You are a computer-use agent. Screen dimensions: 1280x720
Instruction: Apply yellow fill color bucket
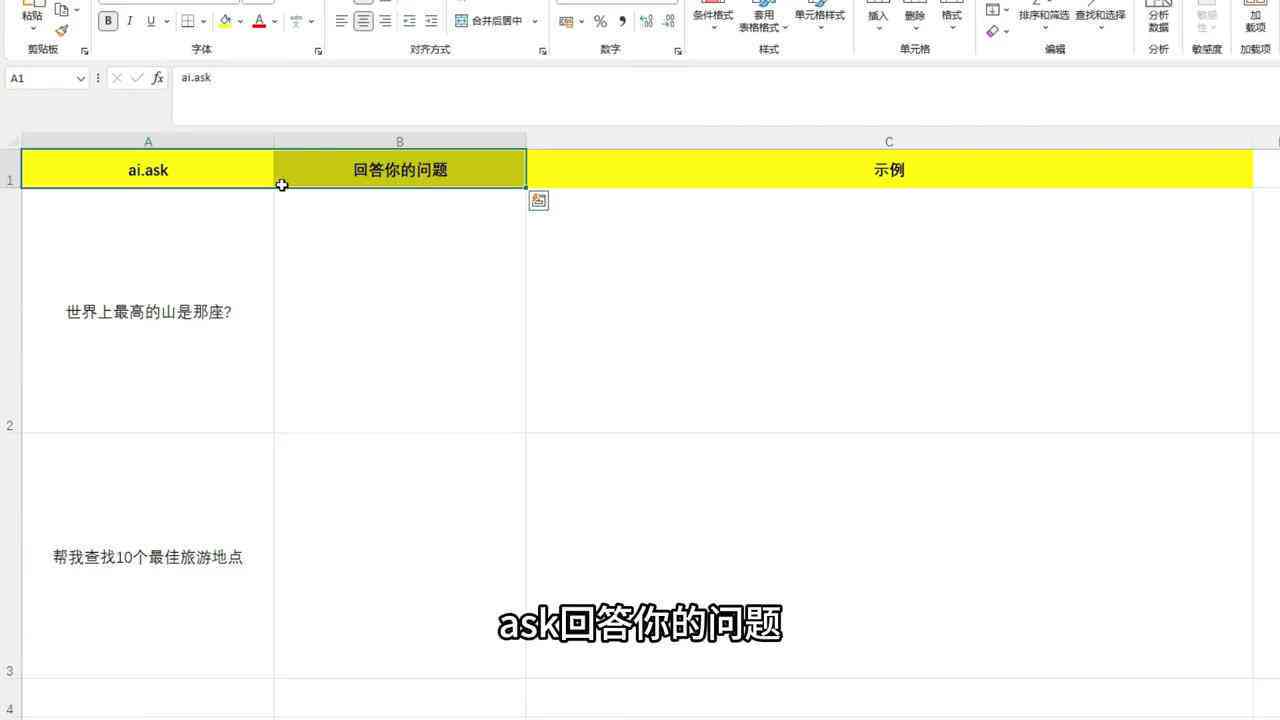coord(225,21)
